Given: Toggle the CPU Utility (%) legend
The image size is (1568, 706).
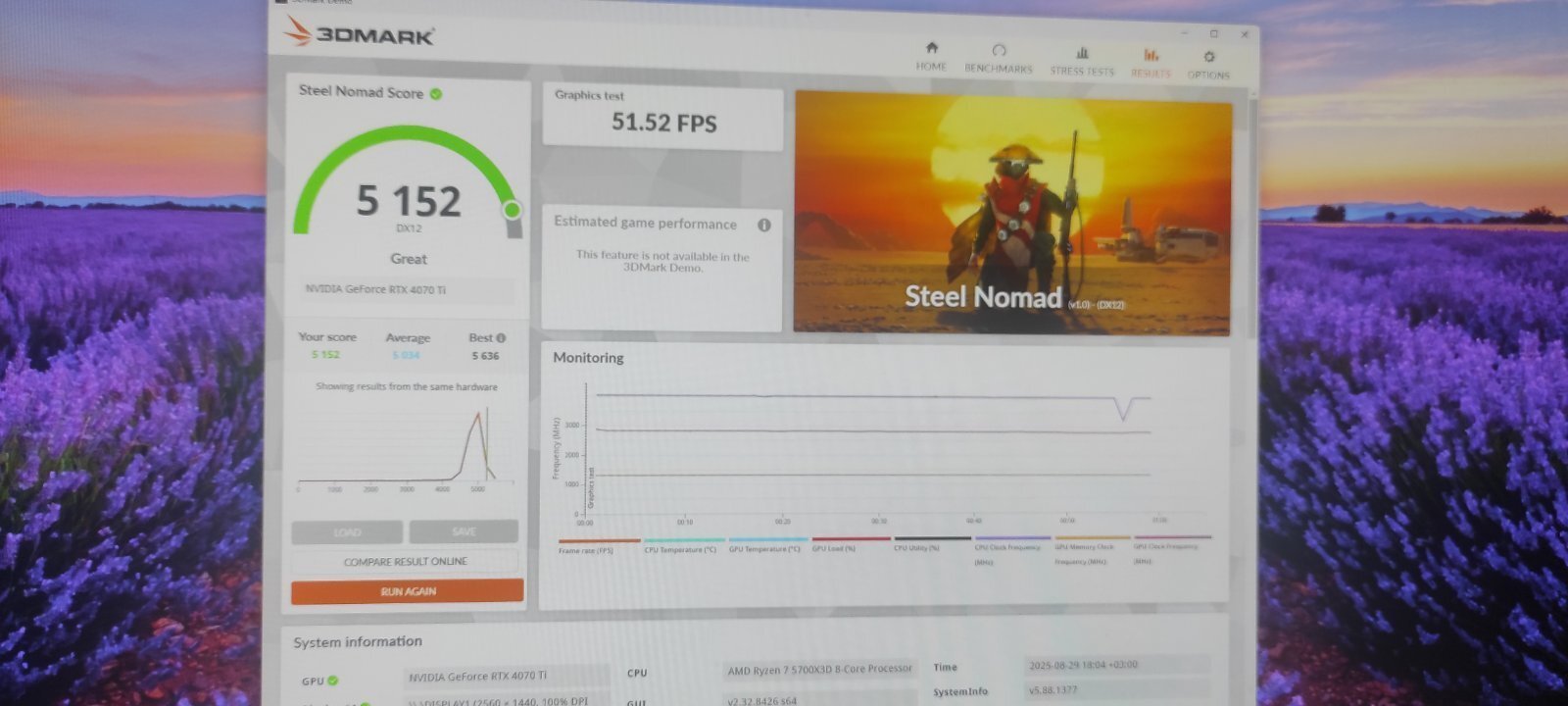Looking at the screenshot, I should pos(931,542).
